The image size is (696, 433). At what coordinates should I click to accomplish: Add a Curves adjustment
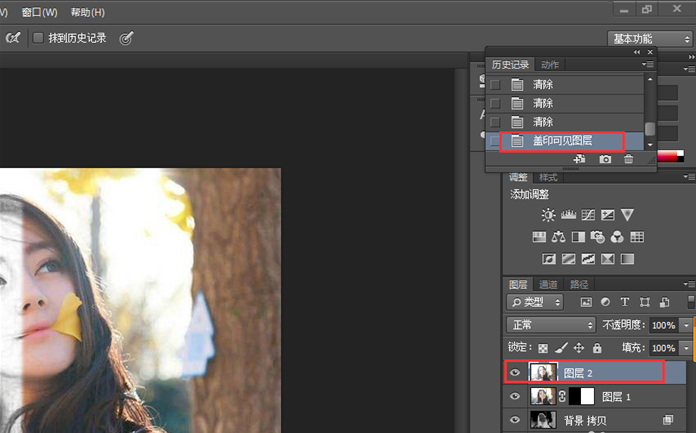click(x=588, y=215)
